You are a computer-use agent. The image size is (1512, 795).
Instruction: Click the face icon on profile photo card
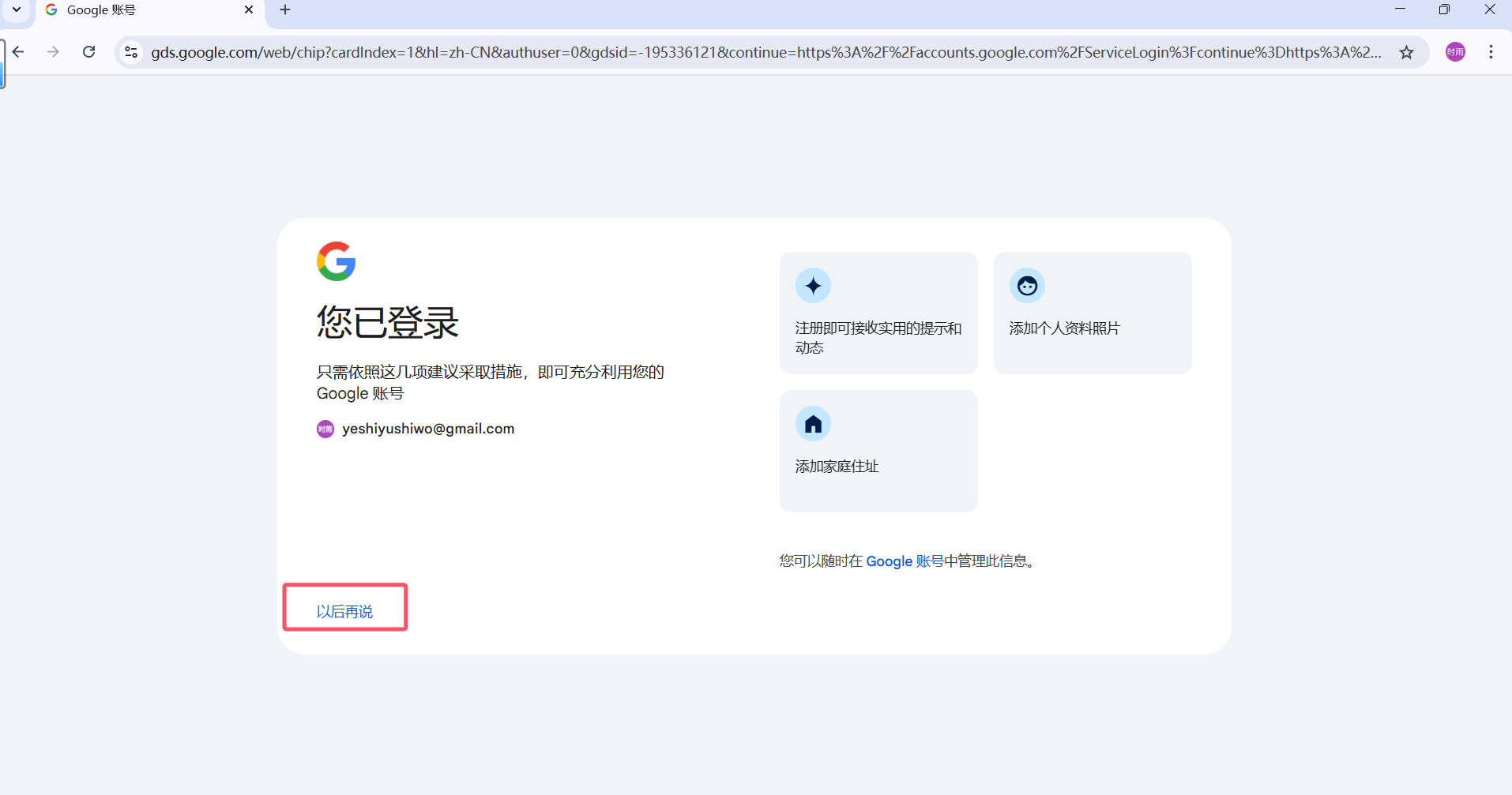point(1027,286)
